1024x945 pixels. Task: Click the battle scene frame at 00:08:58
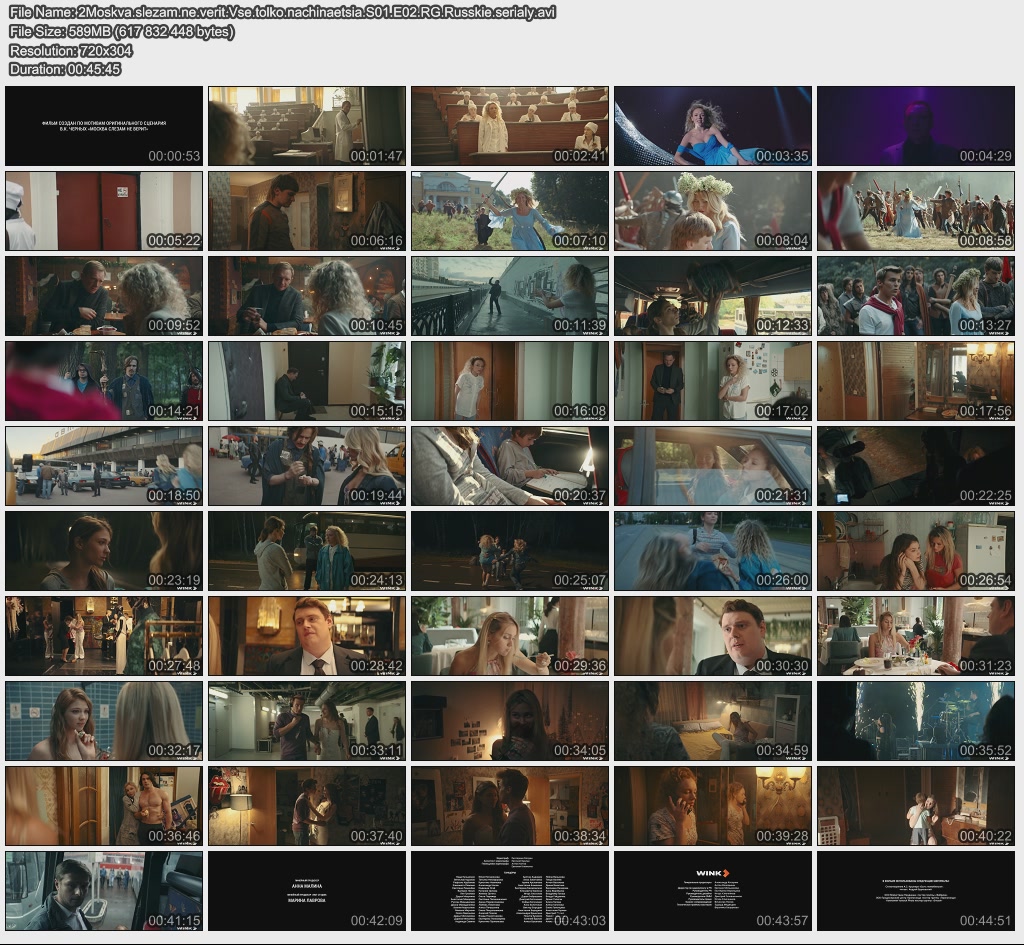915,211
